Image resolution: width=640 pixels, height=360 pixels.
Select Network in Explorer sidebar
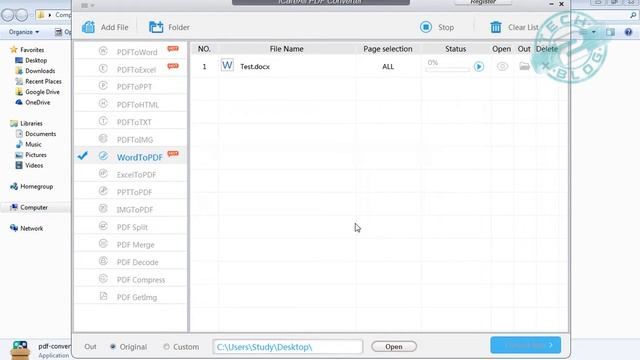point(27,229)
